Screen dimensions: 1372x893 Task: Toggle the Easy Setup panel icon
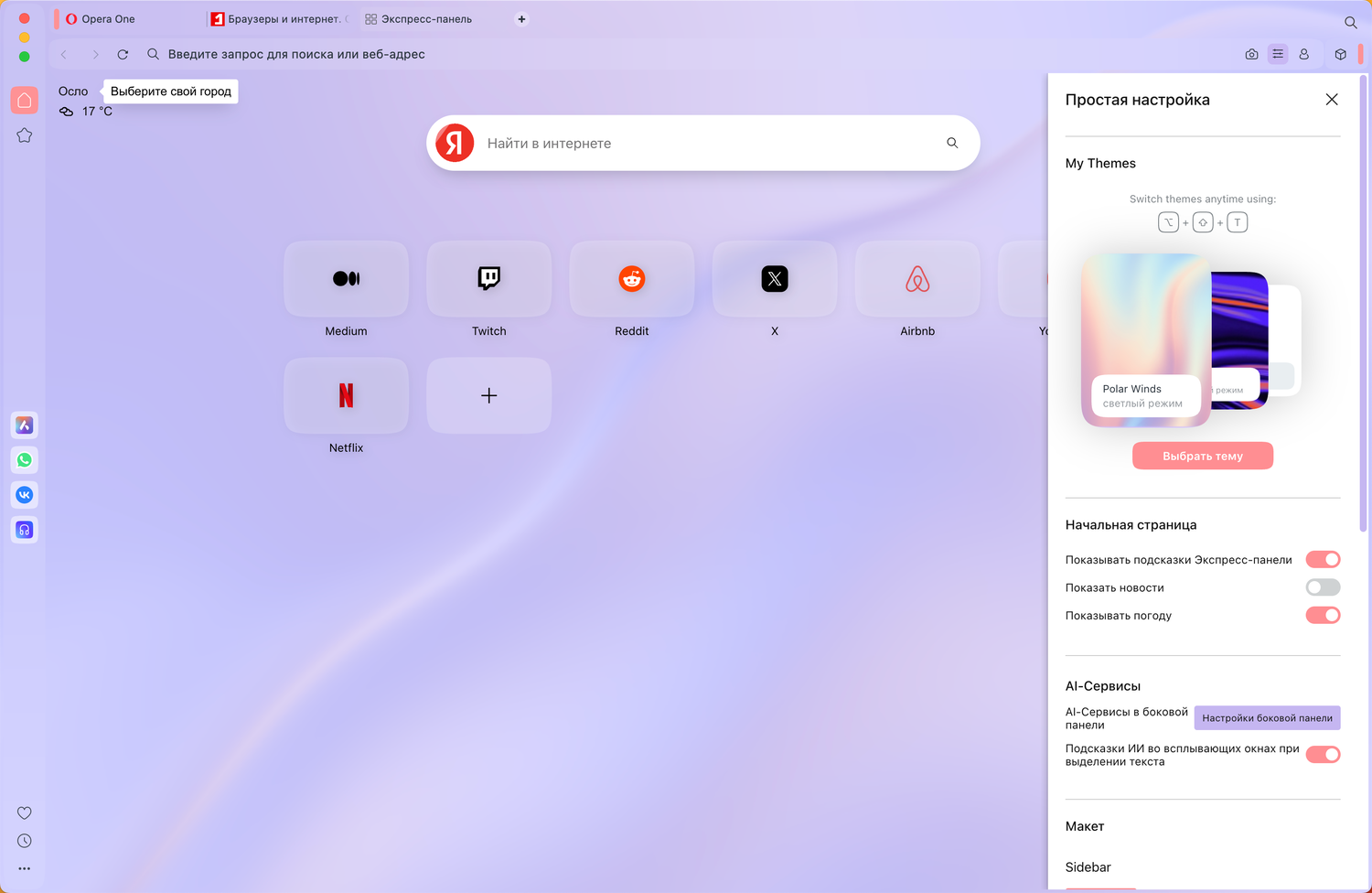[x=1278, y=54]
